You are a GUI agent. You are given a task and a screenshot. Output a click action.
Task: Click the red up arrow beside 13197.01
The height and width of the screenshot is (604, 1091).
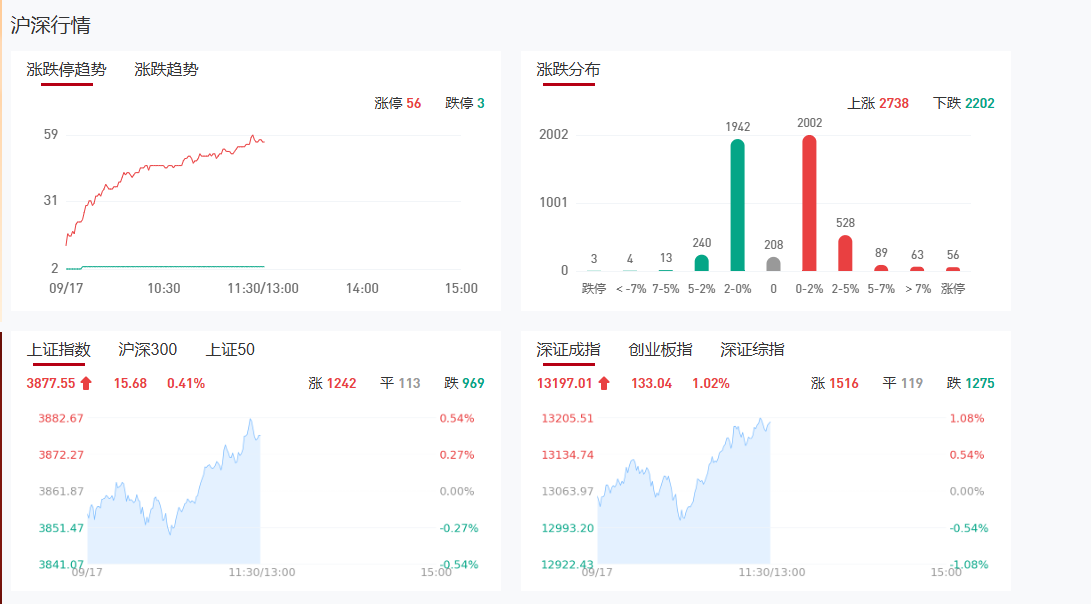(x=604, y=383)
